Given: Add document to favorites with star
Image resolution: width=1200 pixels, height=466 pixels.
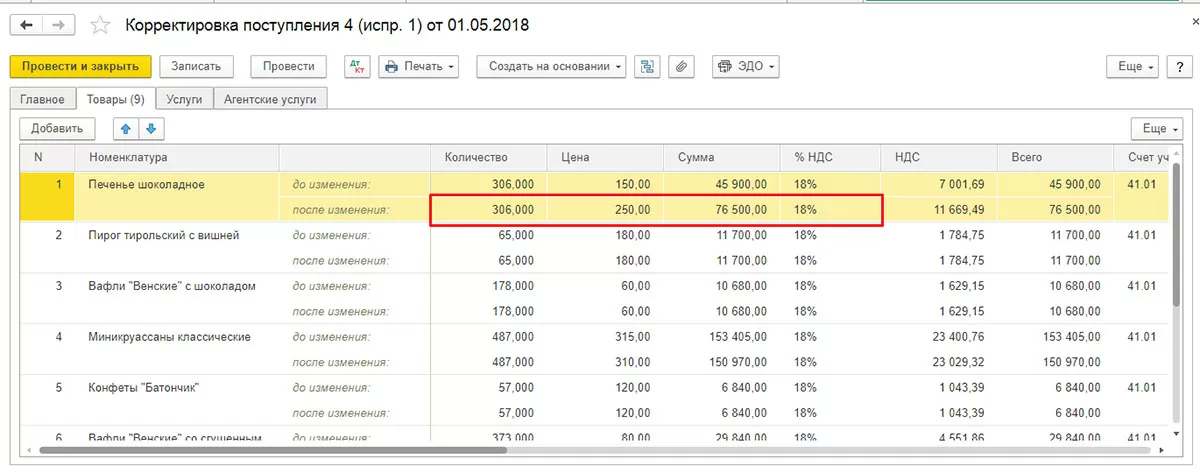Looking at the screenshot, I should click(100, 25).
